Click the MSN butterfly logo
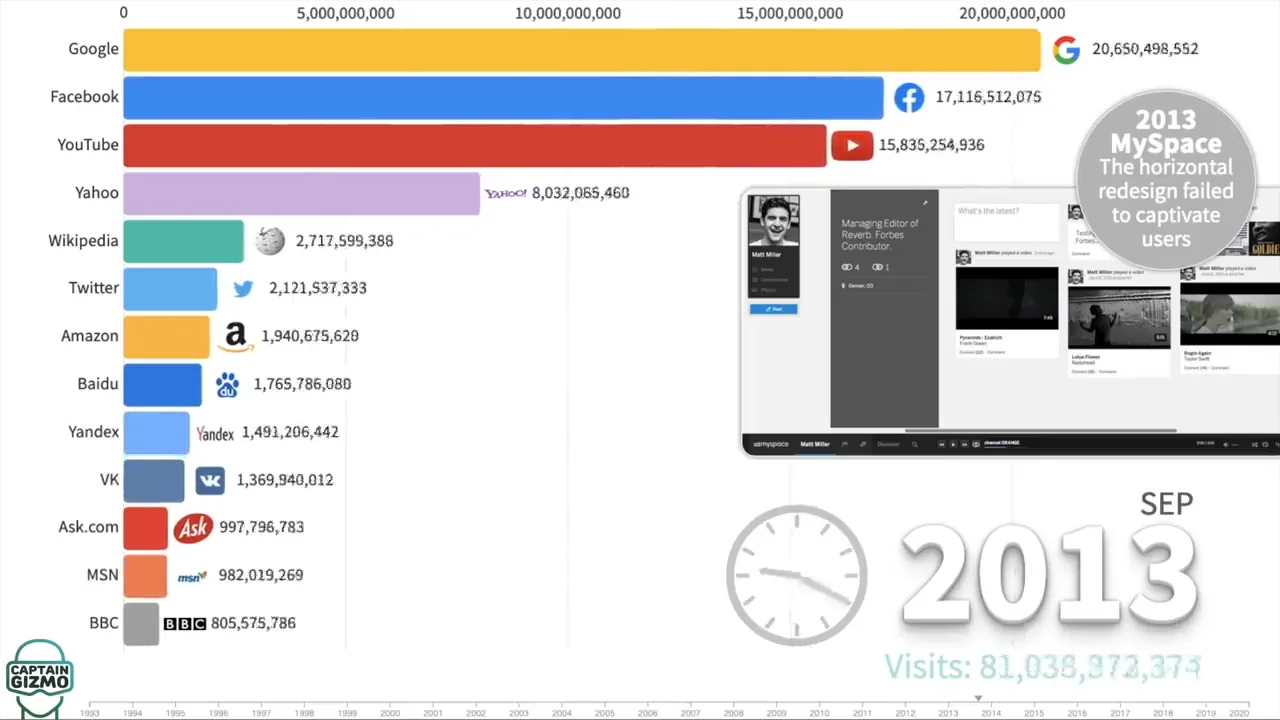Screen dimensions: 1280x720 (x=192, y=576)
